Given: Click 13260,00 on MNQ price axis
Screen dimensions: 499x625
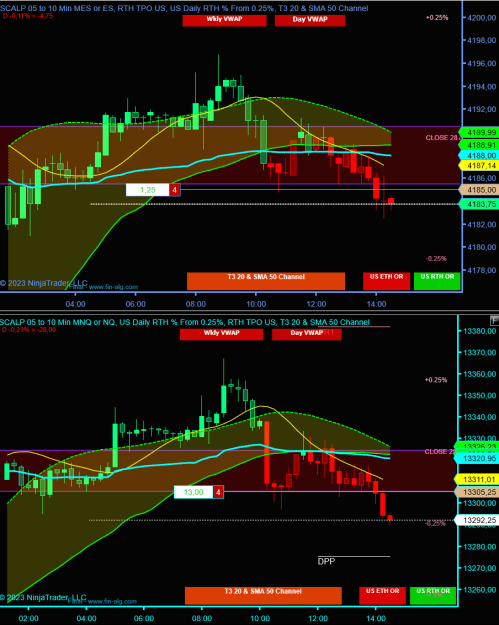Looking at the screenshot, I should pos(480,590).
